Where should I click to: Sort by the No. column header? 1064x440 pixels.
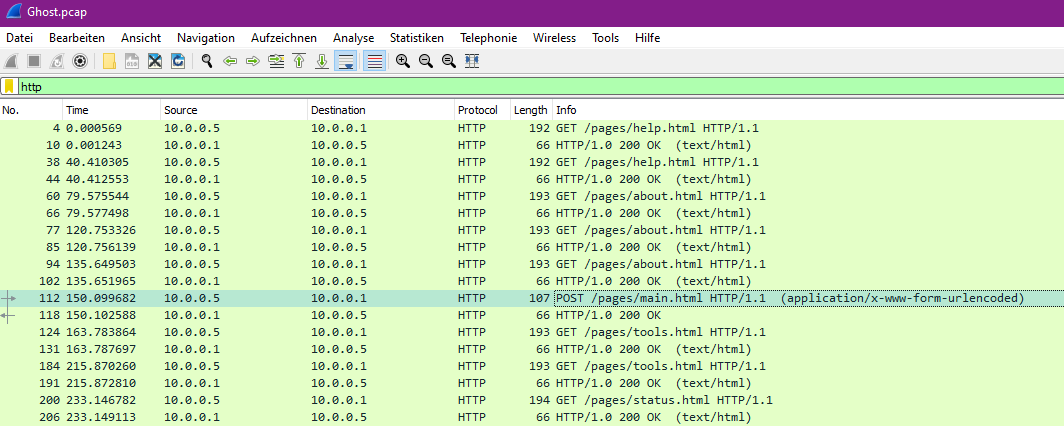point(31,110)
